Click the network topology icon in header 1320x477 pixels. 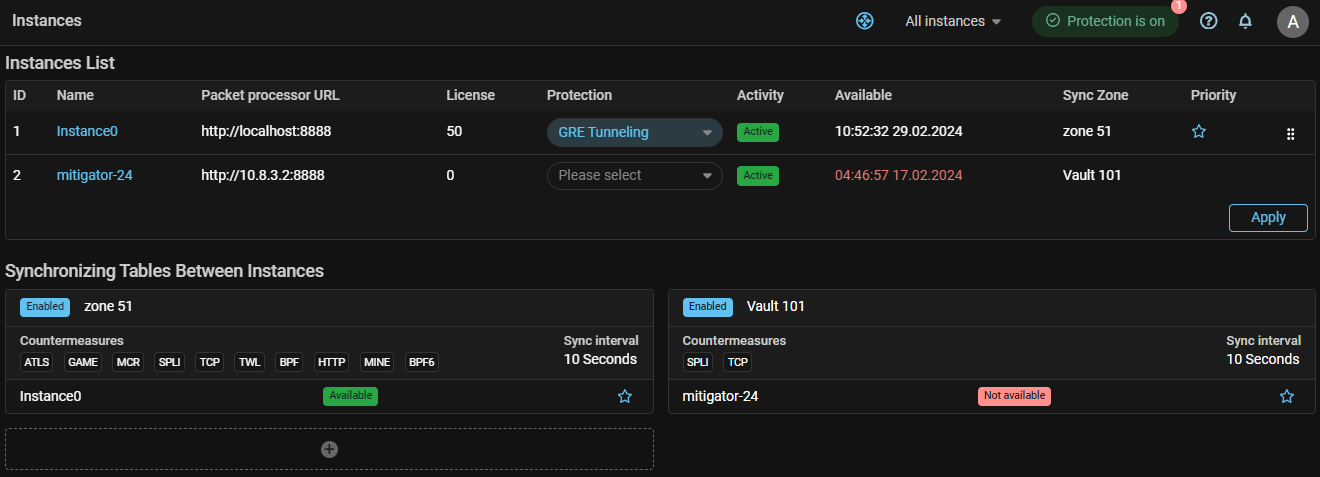(x=865, y=21)
